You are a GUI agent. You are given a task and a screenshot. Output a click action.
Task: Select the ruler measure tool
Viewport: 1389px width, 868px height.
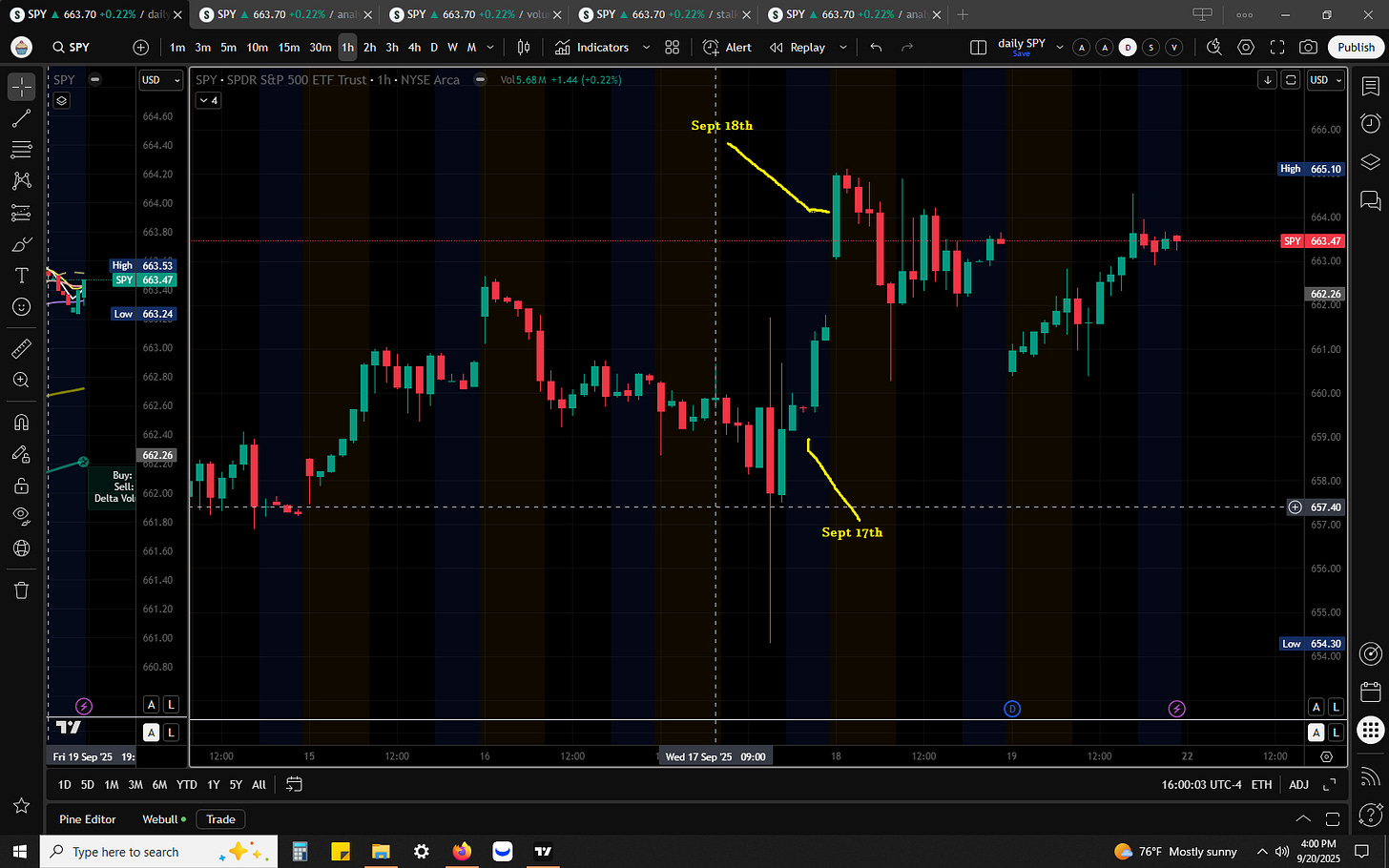[x=21, y=348]
